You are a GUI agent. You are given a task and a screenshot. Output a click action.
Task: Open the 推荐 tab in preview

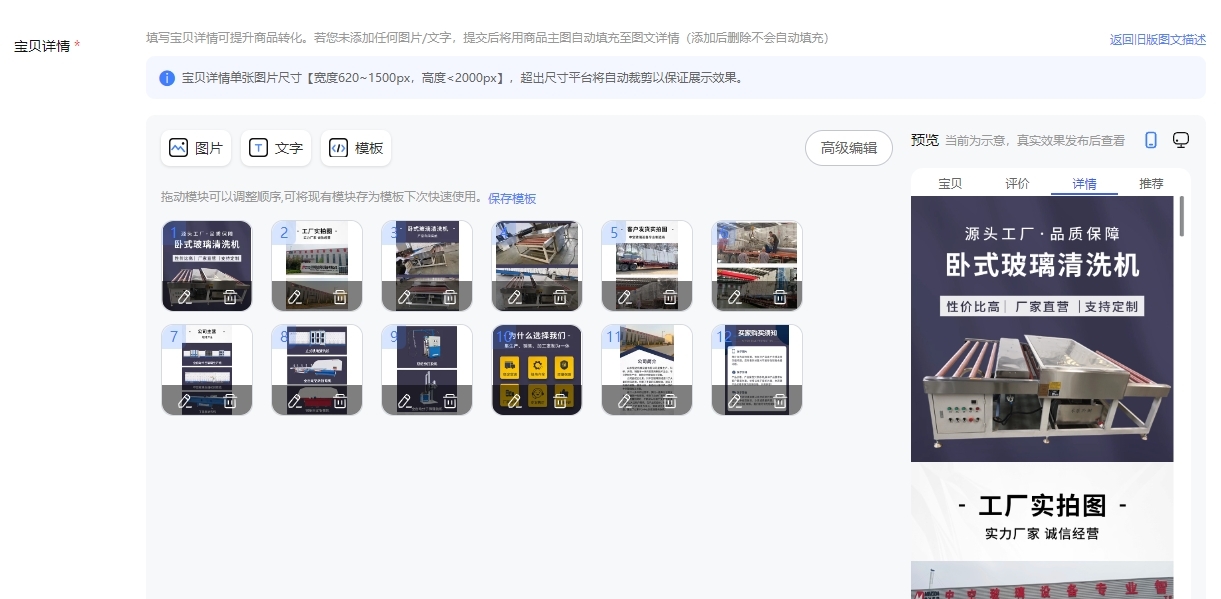[1151, 183]
